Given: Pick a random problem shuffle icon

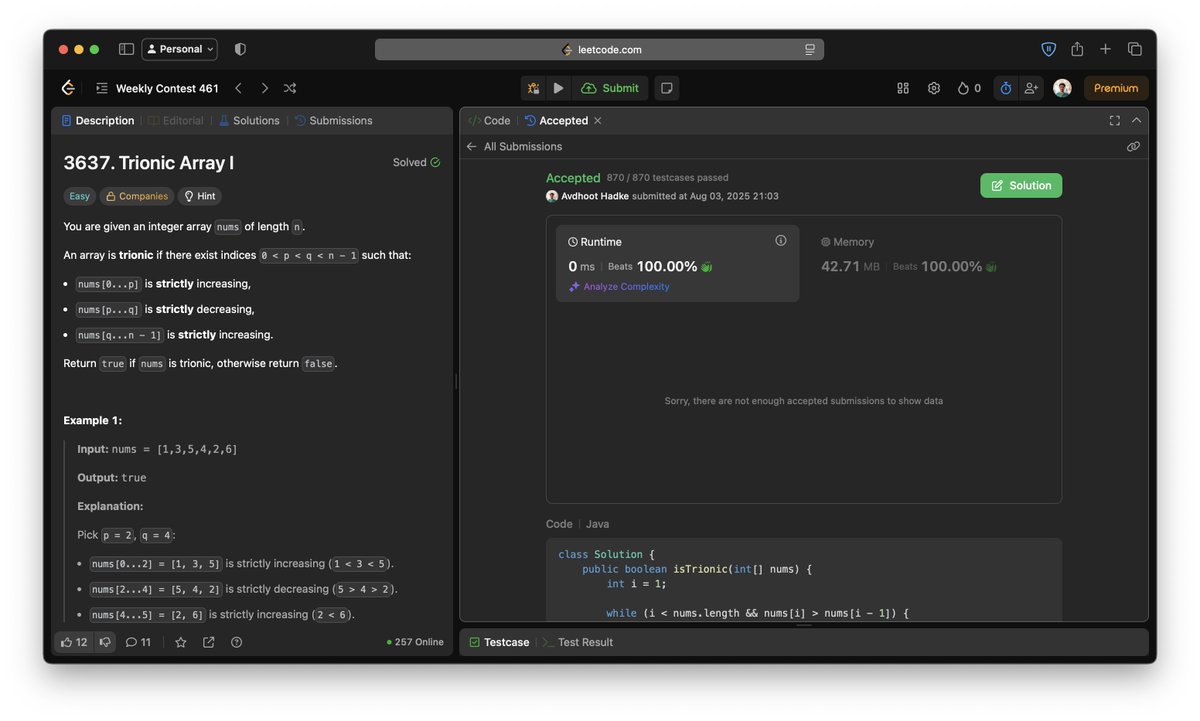Looking at the screenshot, I should pyautogui.click(x=290, y=88).
